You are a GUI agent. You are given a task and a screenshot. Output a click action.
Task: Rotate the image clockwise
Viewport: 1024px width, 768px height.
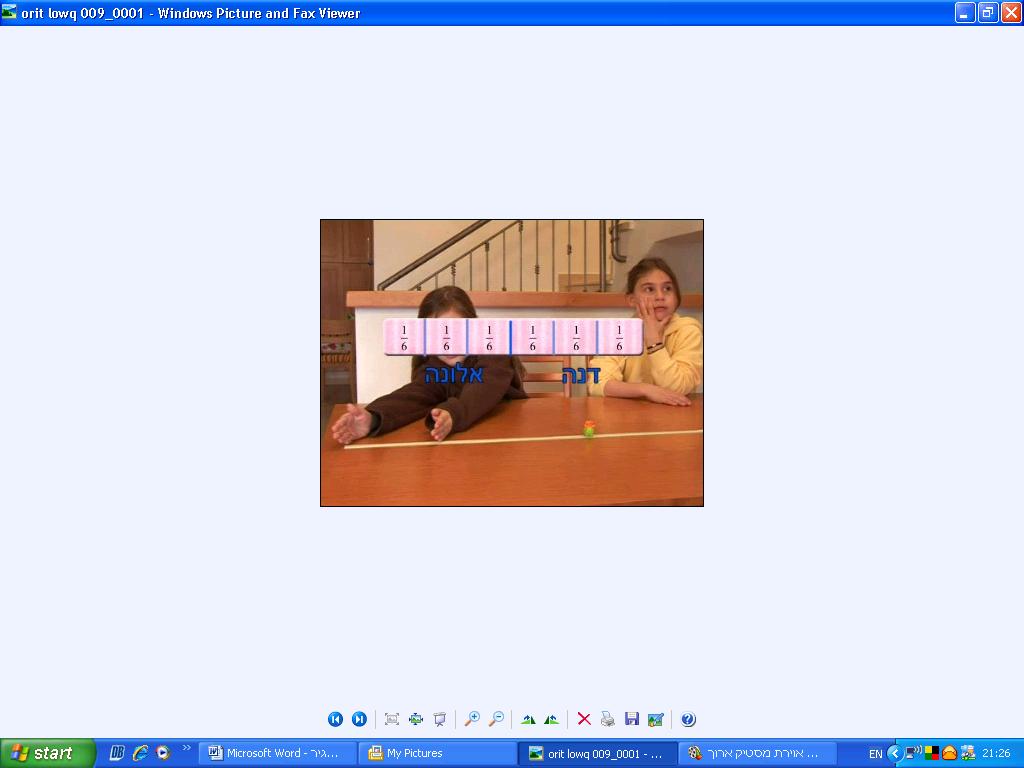tap(528, 720)
